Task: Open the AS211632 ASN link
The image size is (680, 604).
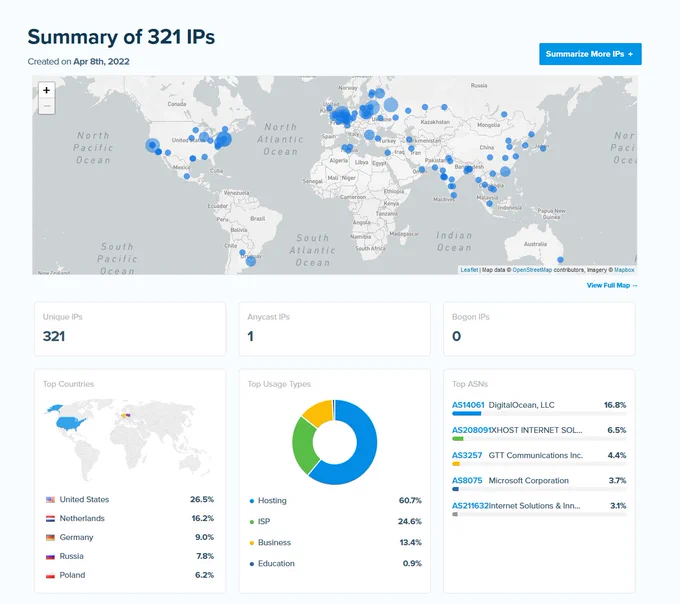Action: click(x=470, y=506)
